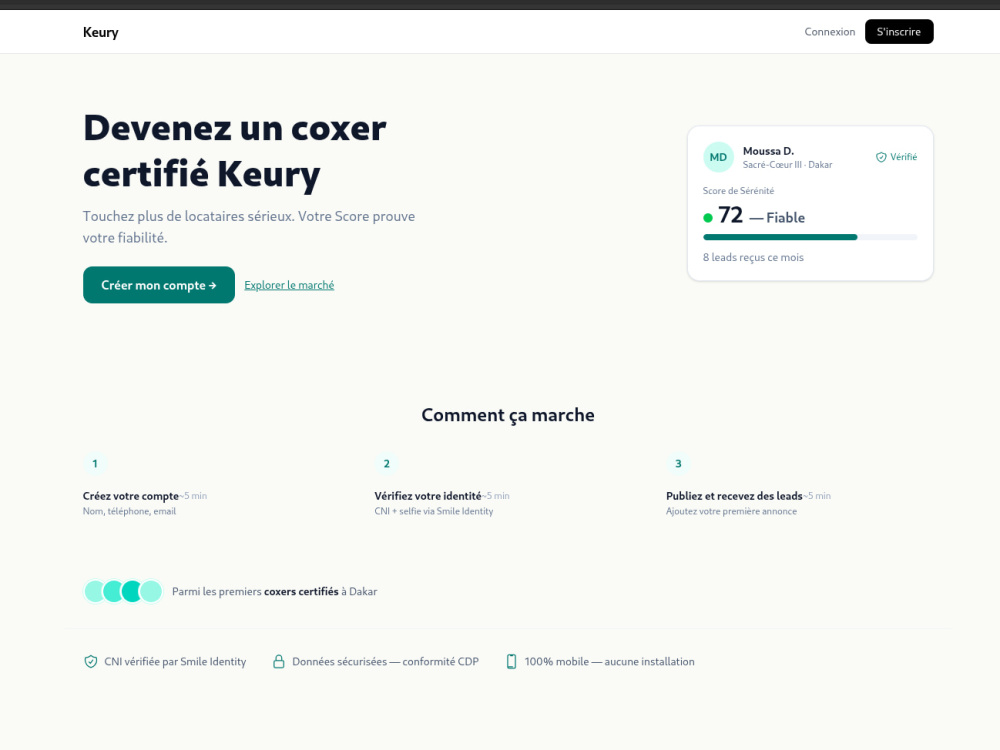Click the Fiable score label

(x=786, y=218)
